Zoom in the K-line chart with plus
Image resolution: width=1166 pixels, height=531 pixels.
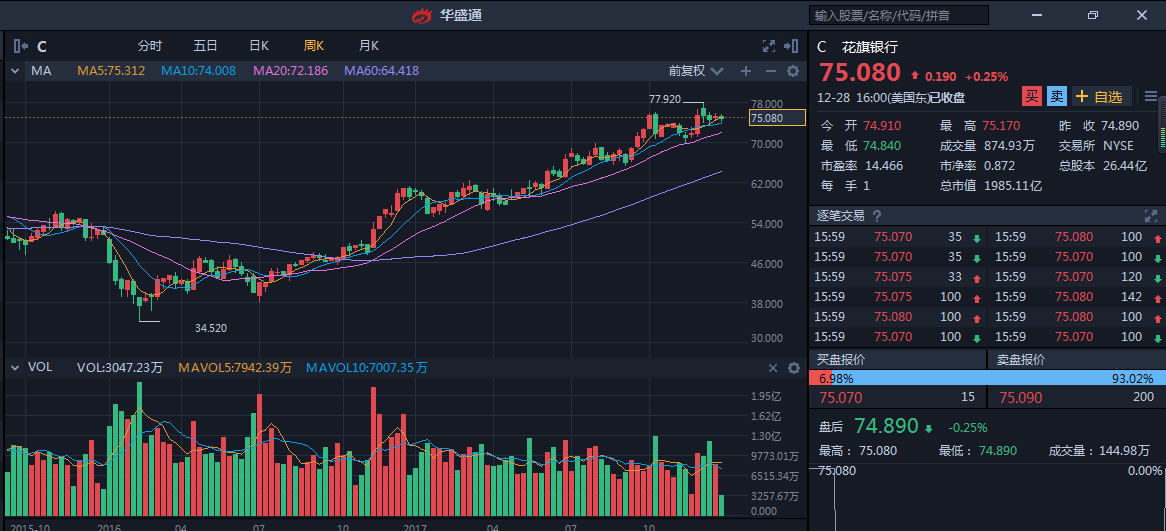745,71
